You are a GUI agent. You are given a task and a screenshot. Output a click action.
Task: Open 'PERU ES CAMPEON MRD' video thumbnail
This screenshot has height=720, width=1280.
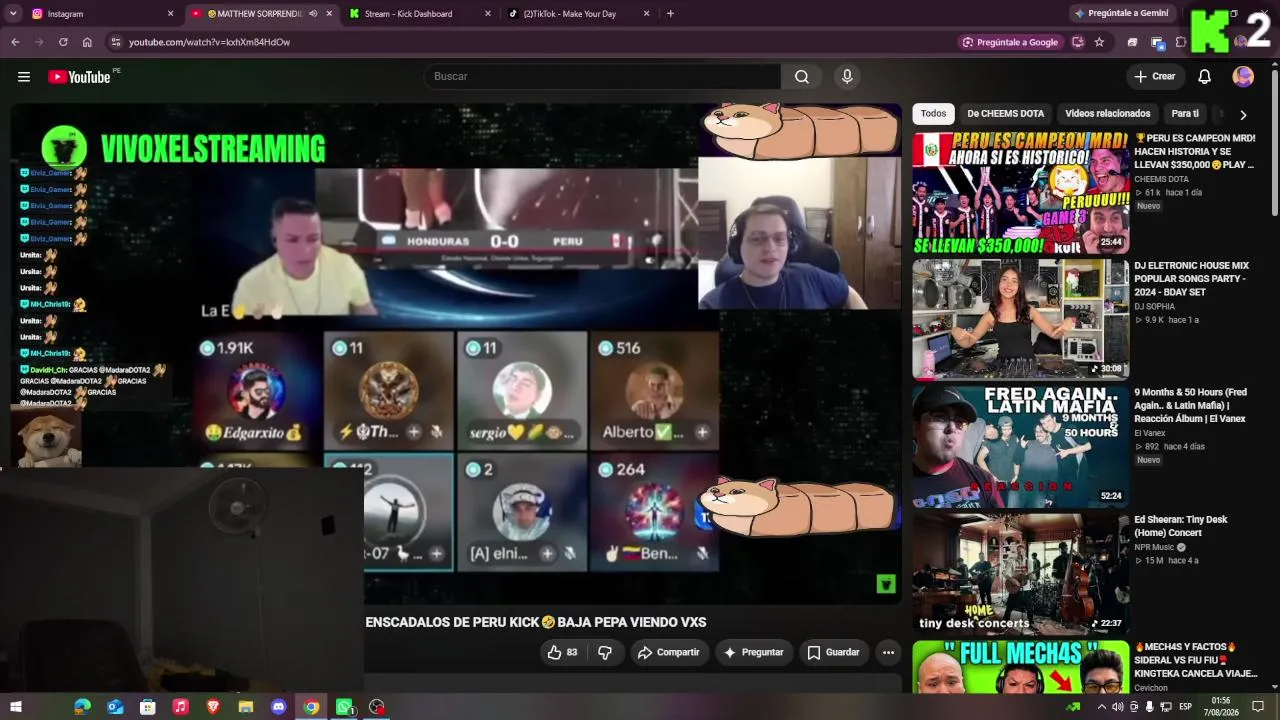pos(1020,193)
